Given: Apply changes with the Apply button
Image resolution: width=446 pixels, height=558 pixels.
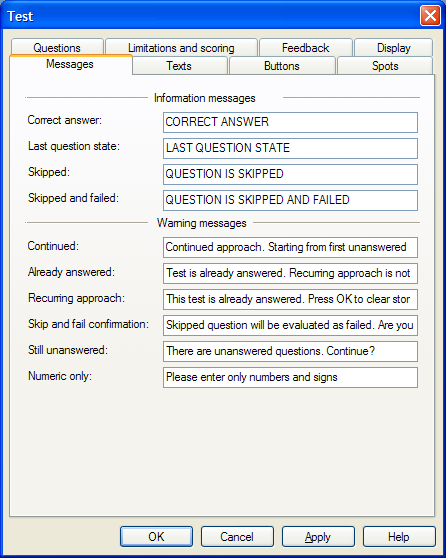Looking at the screenshot, I should 318,536.
